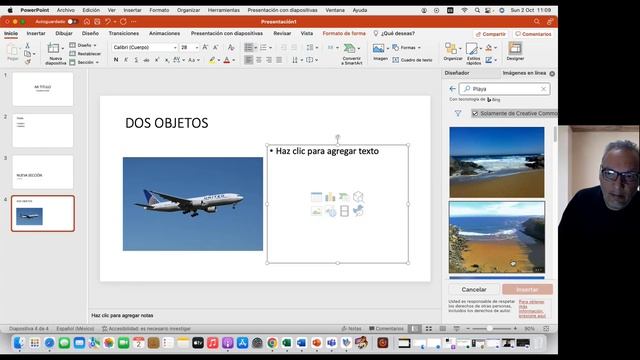Click the Comentarios button at top right

click(533, 34)
